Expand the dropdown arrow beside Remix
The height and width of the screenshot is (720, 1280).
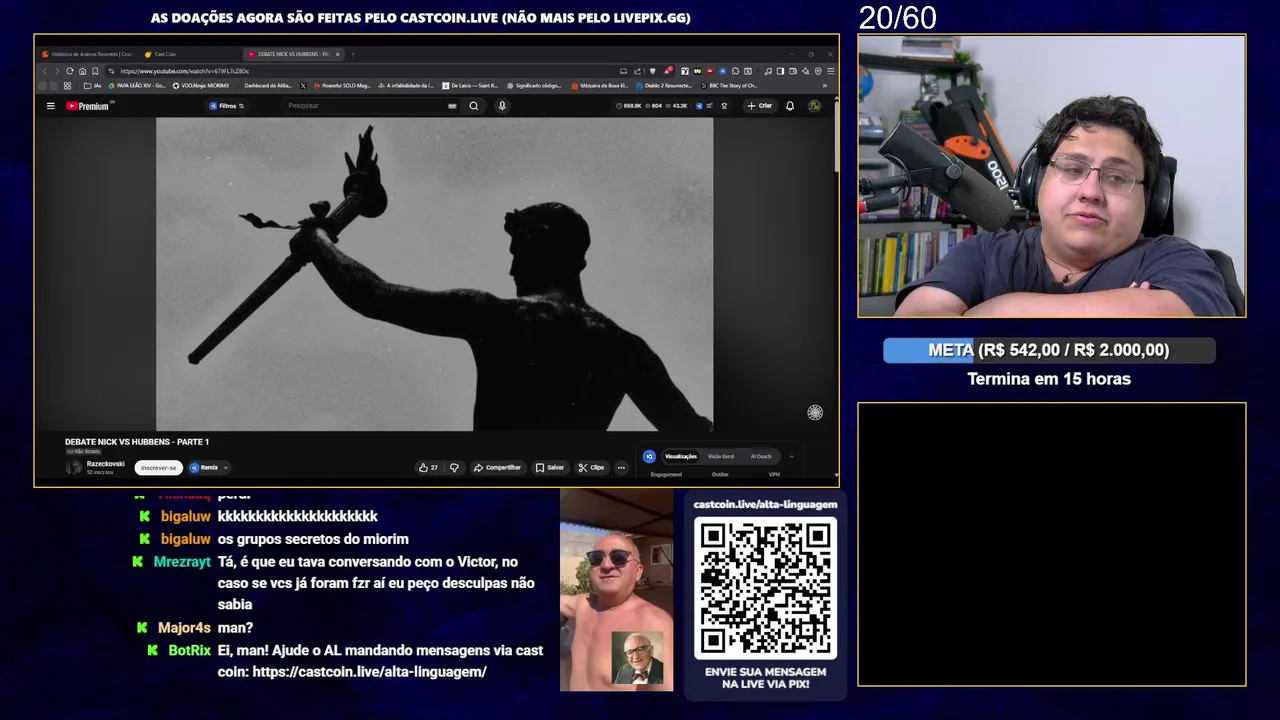226,467
